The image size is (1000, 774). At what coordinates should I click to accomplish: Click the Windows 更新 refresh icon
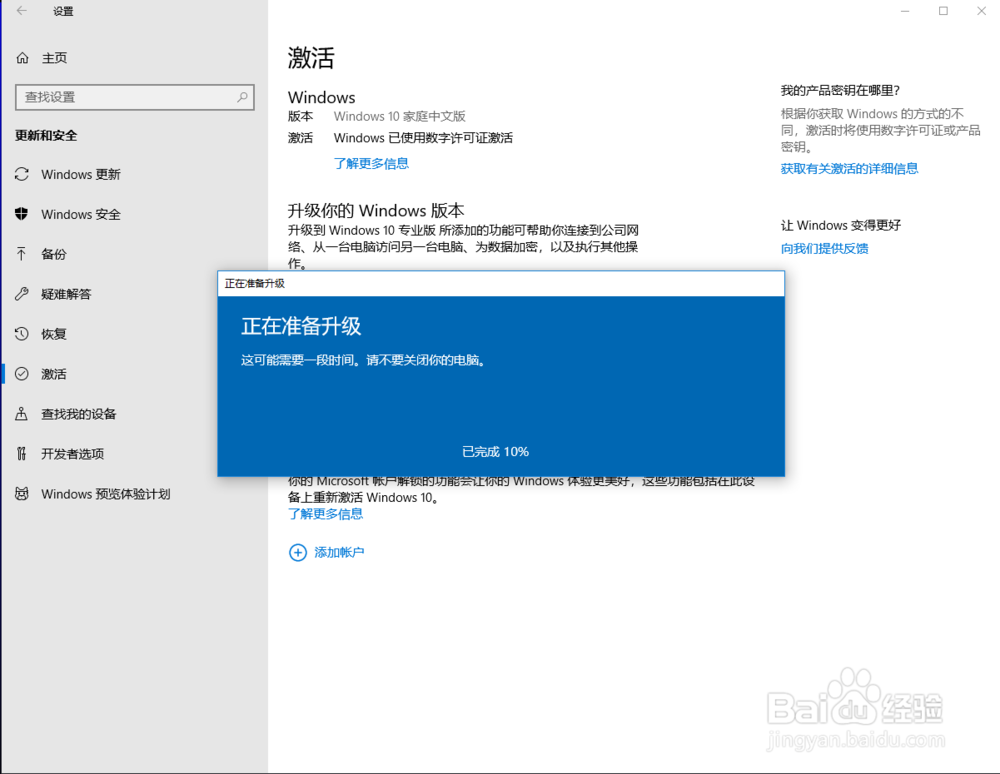[22, 174]
